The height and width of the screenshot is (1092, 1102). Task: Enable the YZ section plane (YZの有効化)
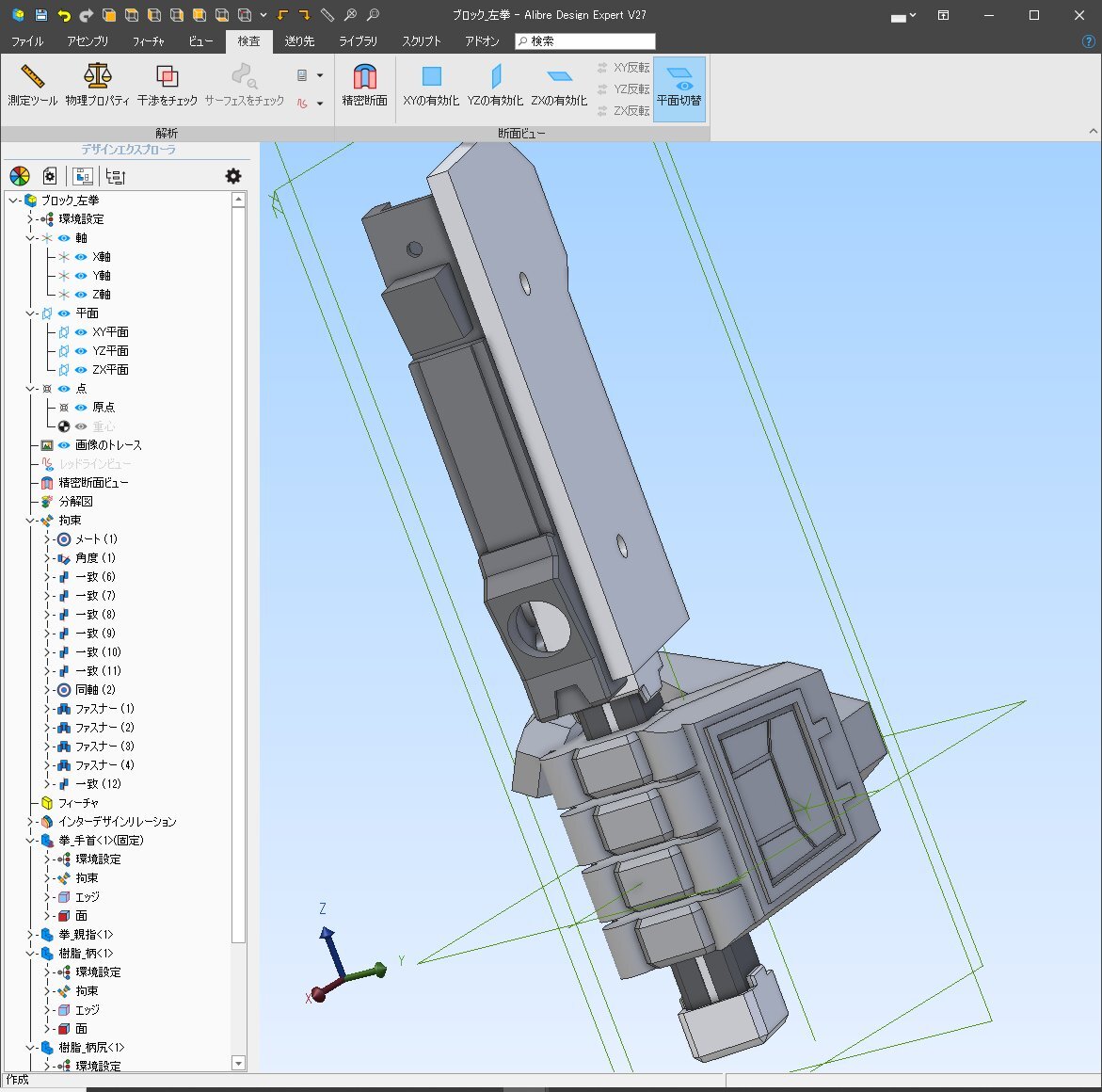[x=495, y=84]
